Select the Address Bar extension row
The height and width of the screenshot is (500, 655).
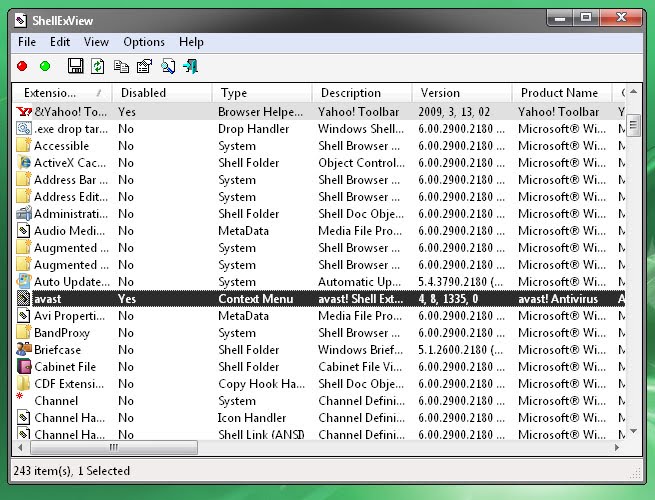pyautogui.click(x=320, y=180)
